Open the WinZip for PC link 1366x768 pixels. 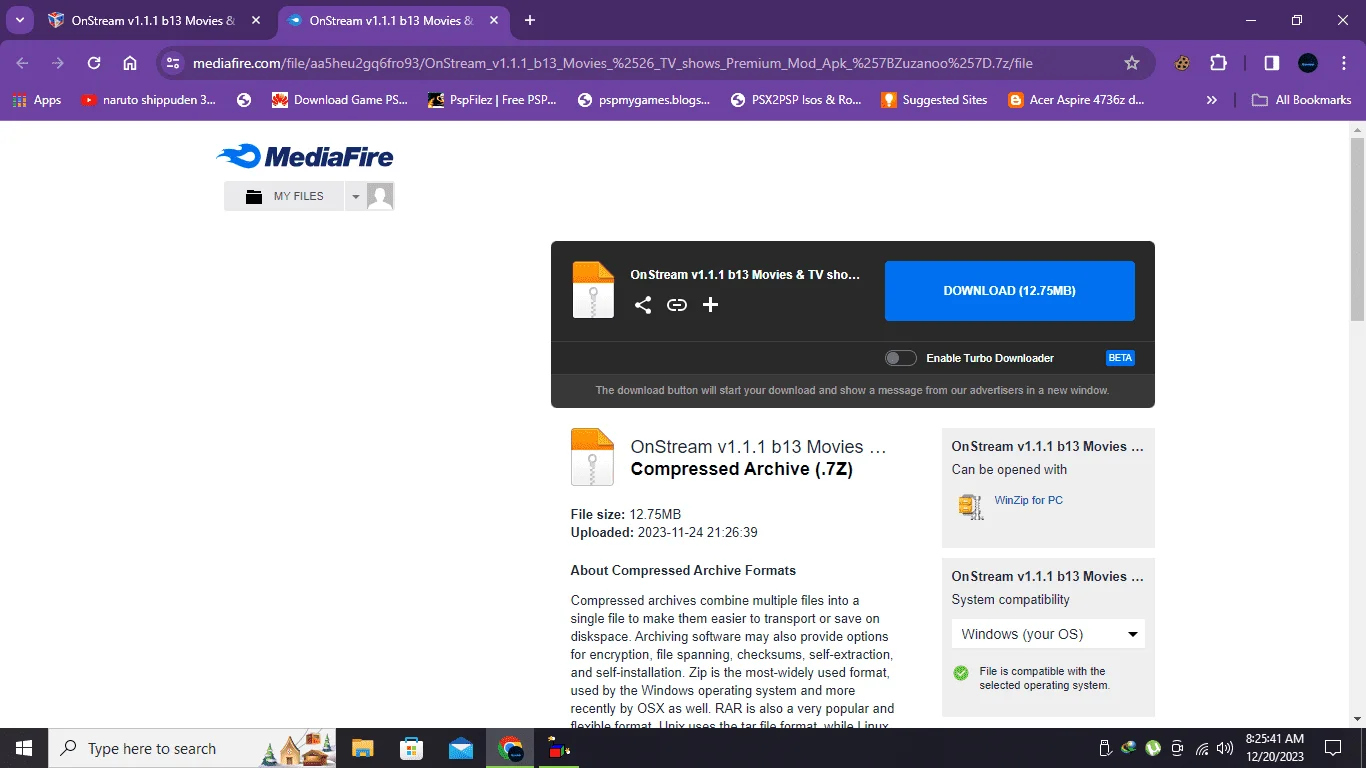point(1028,500)
